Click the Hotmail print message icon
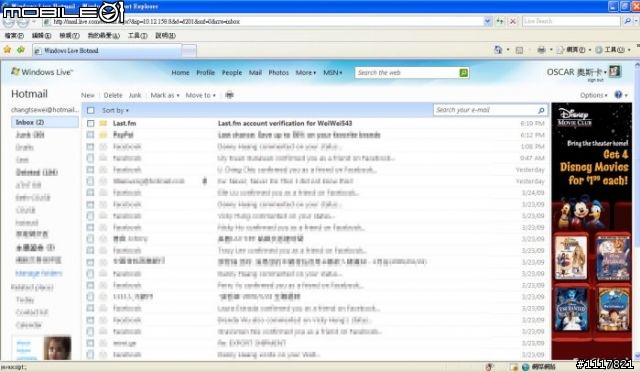Screen dimensions: 640x372 (229, 95)
